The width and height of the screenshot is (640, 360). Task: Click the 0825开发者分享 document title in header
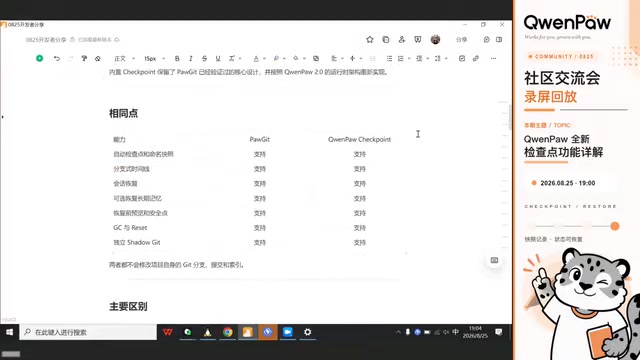pos(46,40)
